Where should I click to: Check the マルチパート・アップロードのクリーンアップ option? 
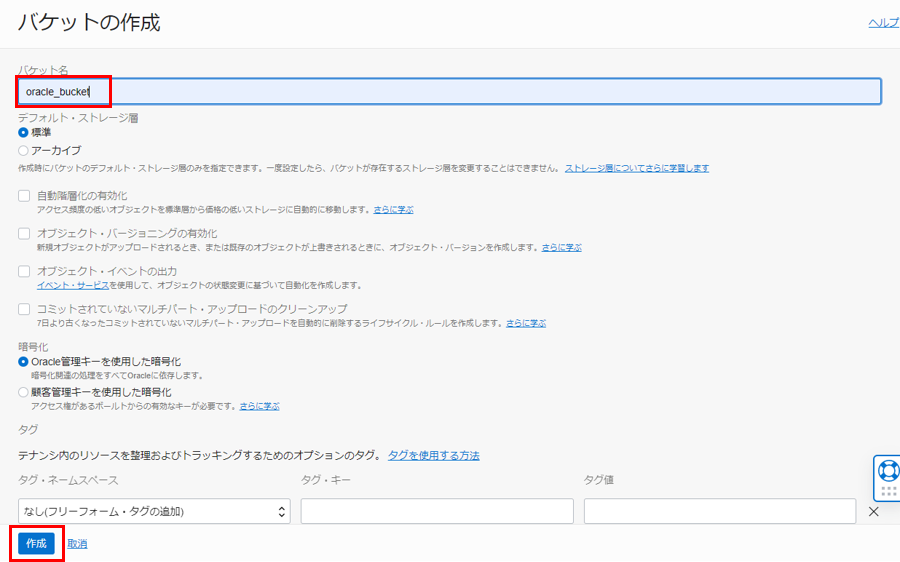click(x=24, y=309)
